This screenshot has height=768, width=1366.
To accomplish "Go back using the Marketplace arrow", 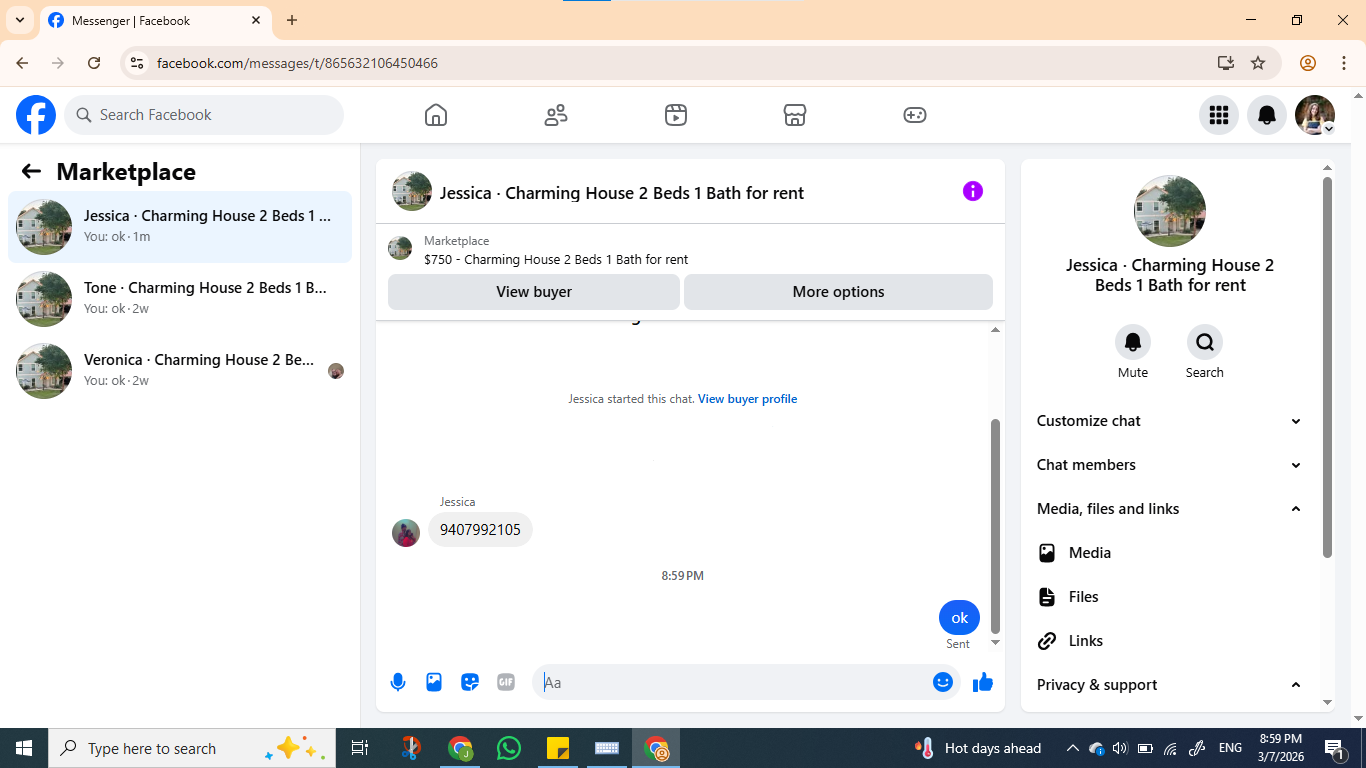I will click(31, 171).
